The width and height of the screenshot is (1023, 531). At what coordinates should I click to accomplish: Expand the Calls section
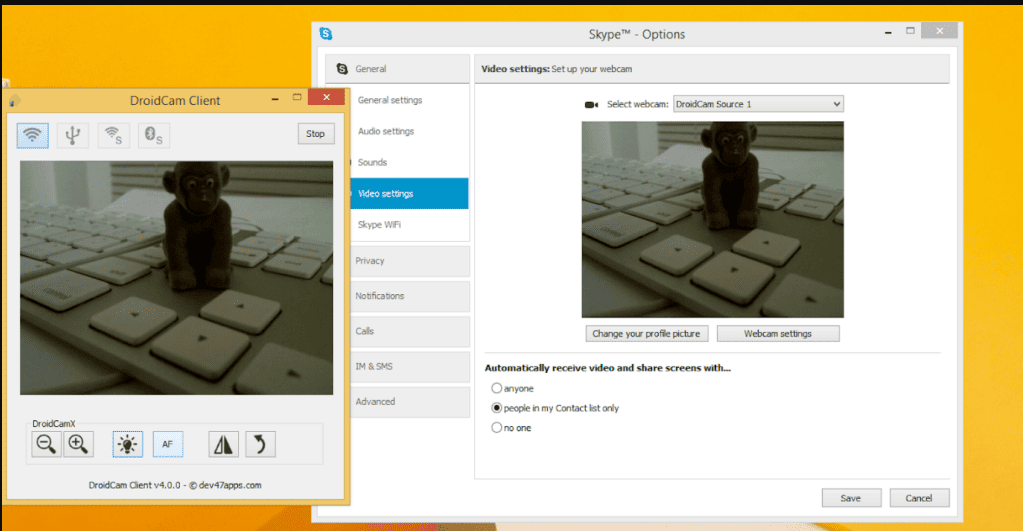click(410, 331)
